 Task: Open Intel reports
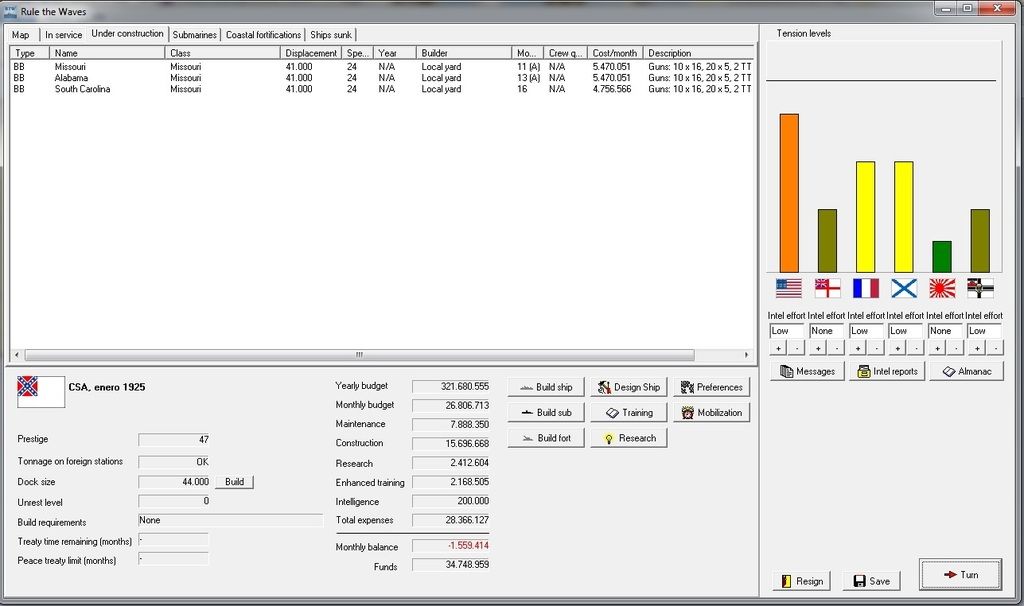pyautogui.click(x=887, y=372)
